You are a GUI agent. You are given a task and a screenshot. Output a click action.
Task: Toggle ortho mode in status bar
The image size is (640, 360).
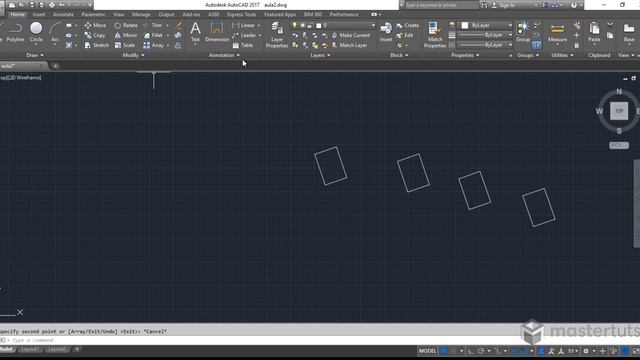pos(471,351)
